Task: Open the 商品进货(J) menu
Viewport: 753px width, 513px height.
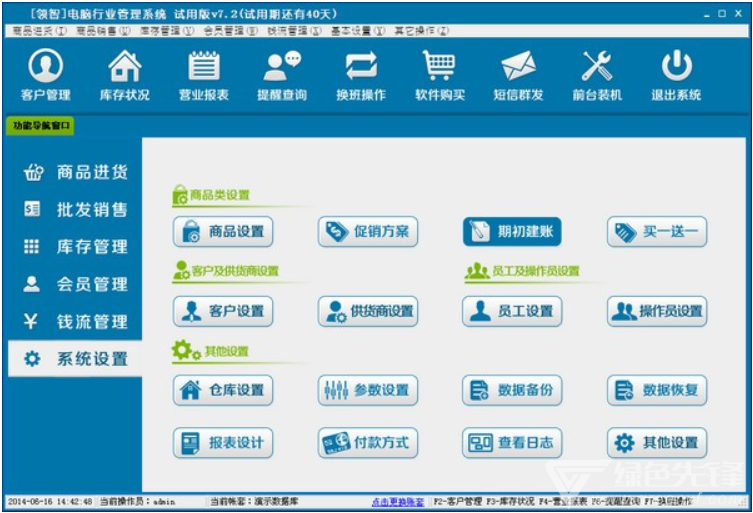Action: pos(40,31)
